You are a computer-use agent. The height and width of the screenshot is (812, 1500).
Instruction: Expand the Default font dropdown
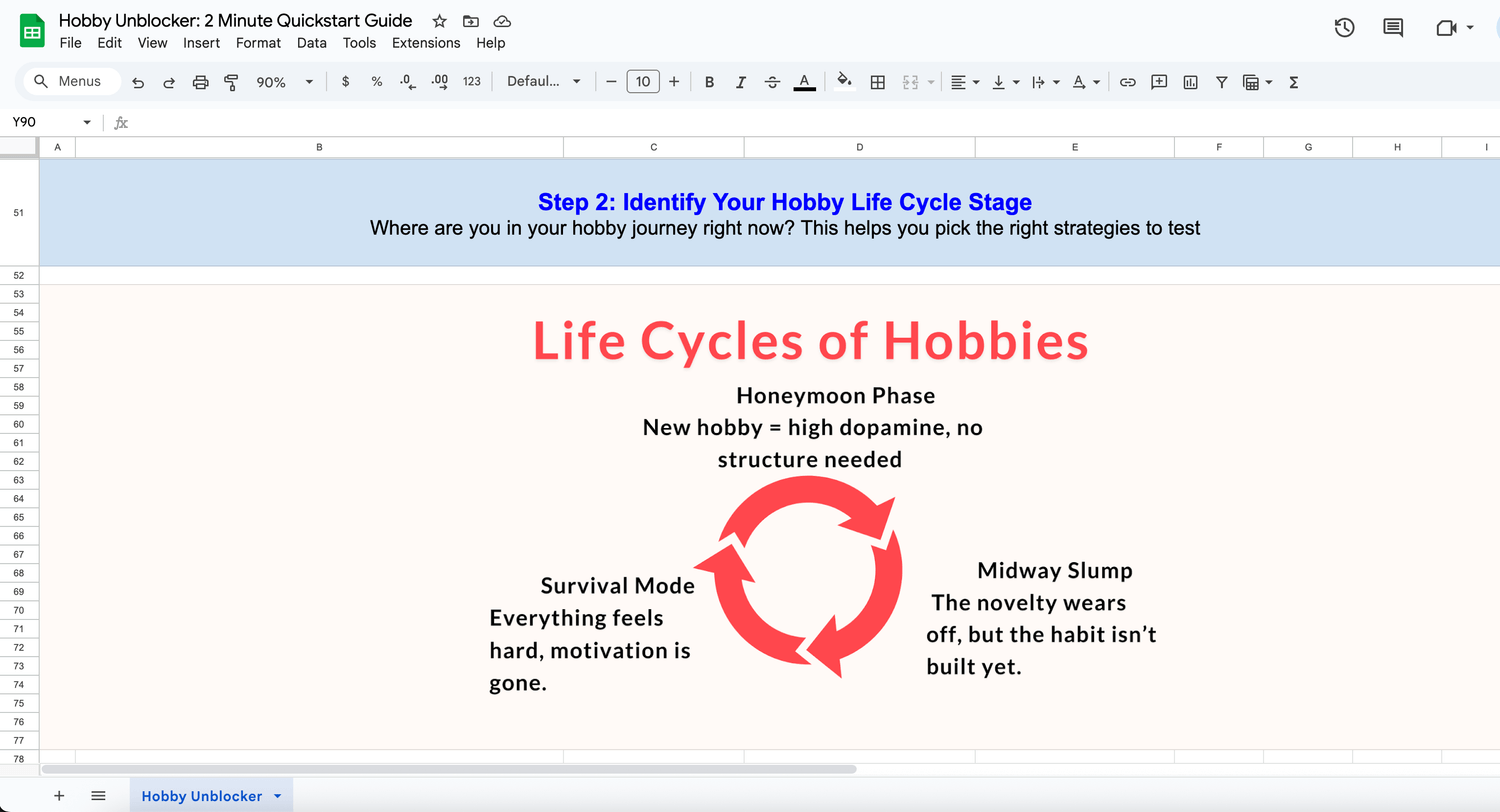point(543,82)
